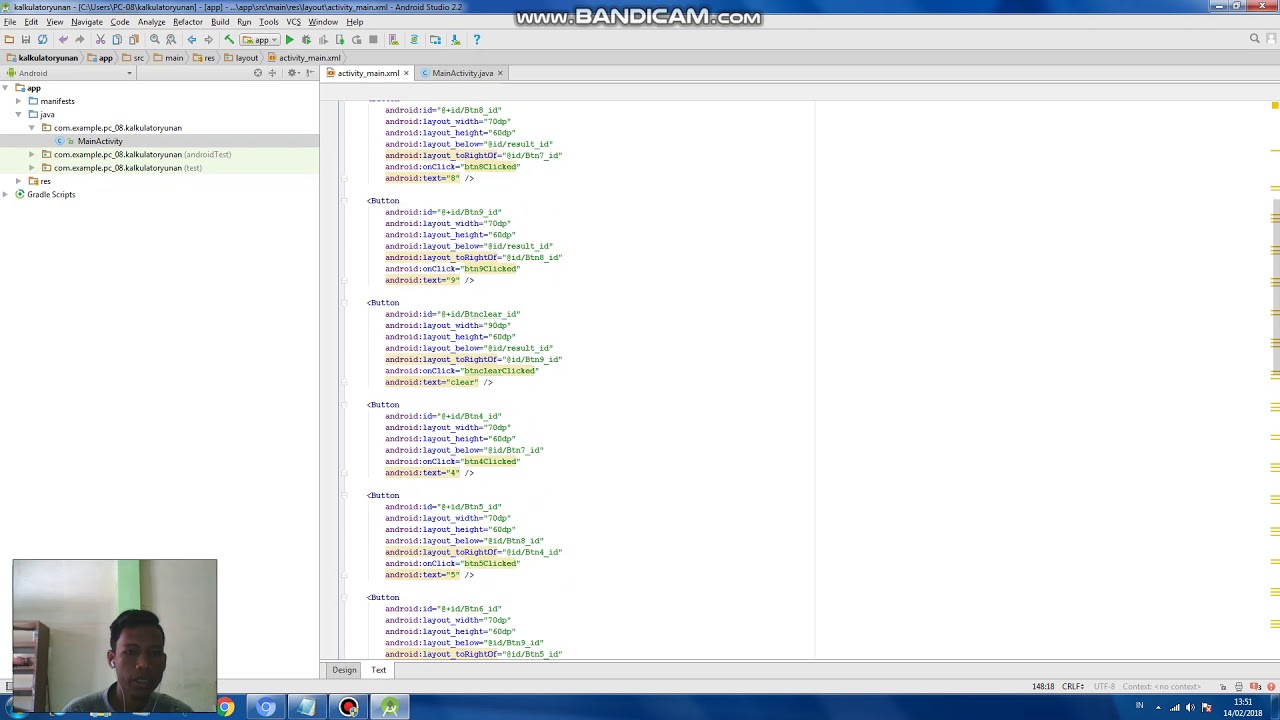This screenshot has width=1280, height=720.
Task: Open the VCS menu
Action: (294, 22)
